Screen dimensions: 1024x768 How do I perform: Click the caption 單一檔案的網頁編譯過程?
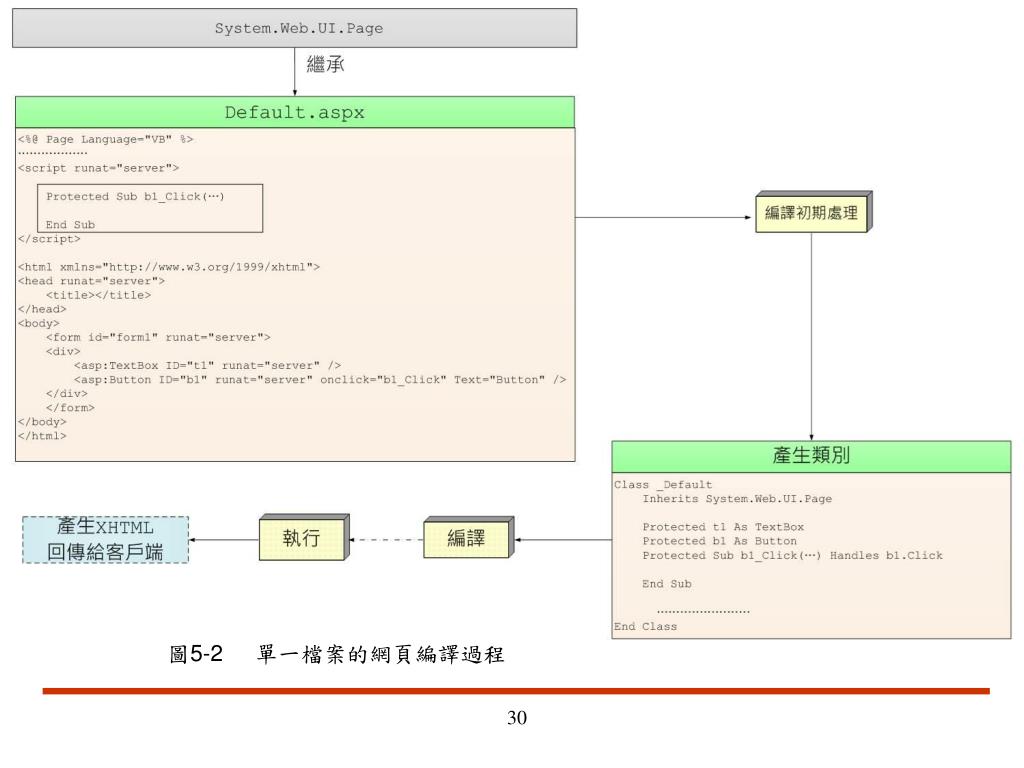point(381,654)
